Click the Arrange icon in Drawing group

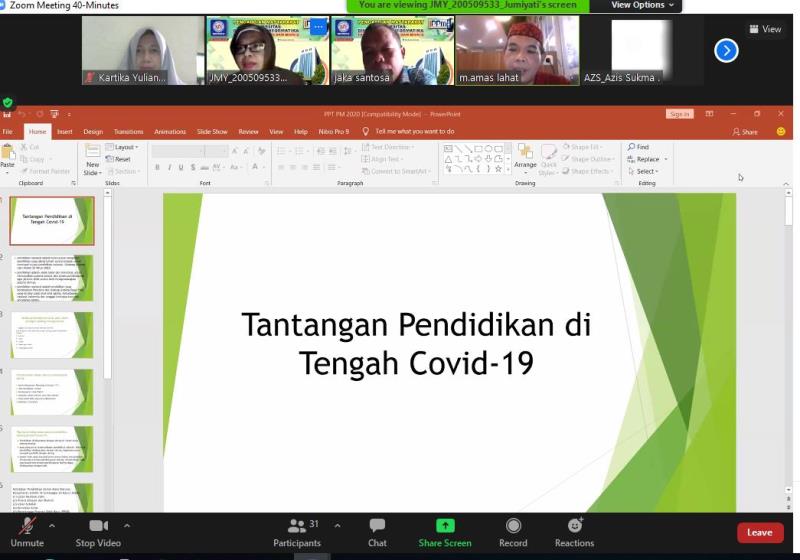pos(525,156)
